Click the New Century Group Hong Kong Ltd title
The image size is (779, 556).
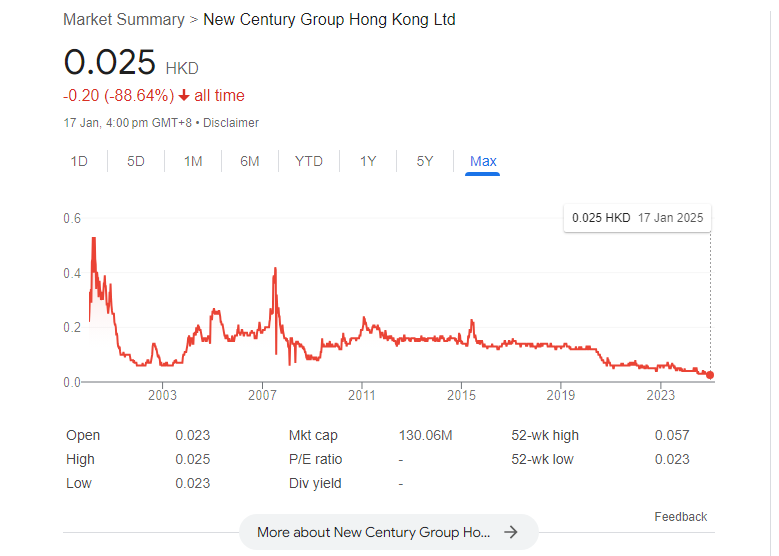(329, 20)
